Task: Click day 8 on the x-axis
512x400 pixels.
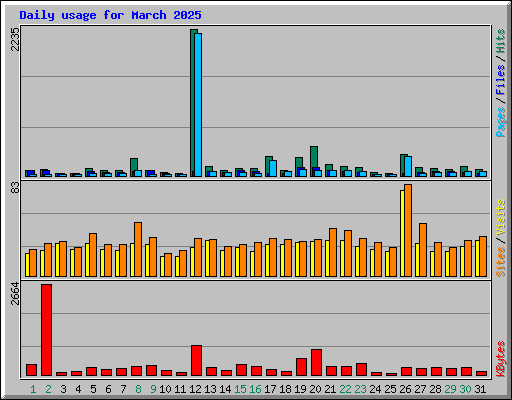Action: click(138, 389)
